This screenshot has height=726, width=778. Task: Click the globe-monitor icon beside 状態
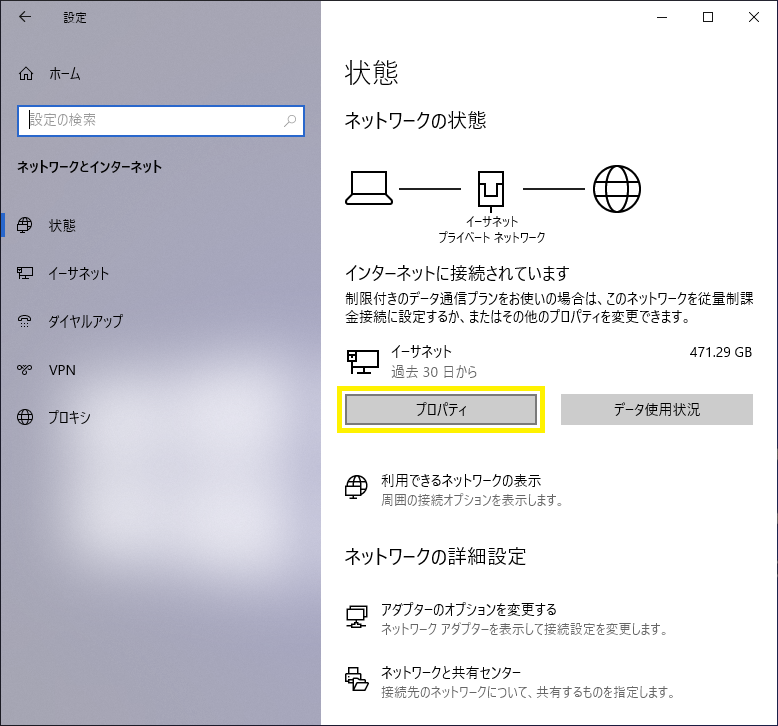coord(25,225)
